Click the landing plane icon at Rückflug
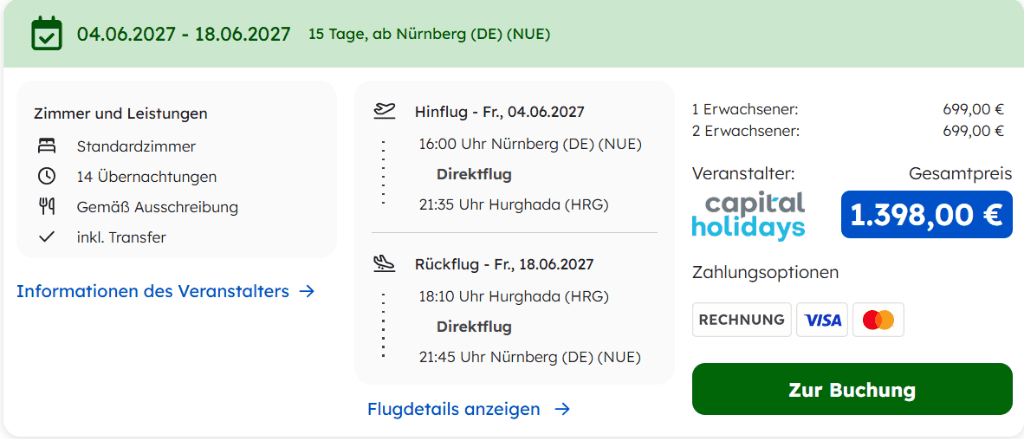 (385, 264)
